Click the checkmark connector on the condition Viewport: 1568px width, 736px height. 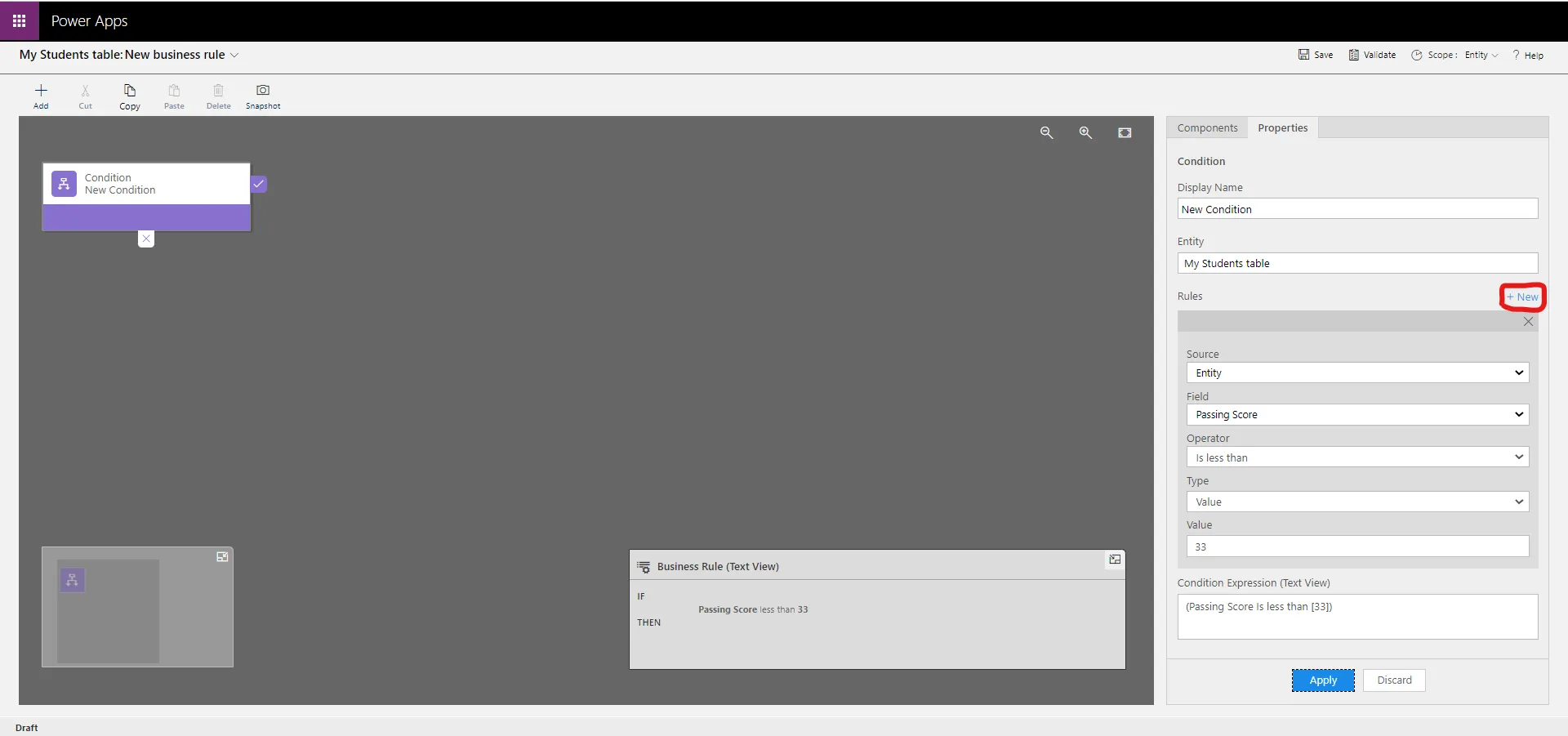pos(259,184)
